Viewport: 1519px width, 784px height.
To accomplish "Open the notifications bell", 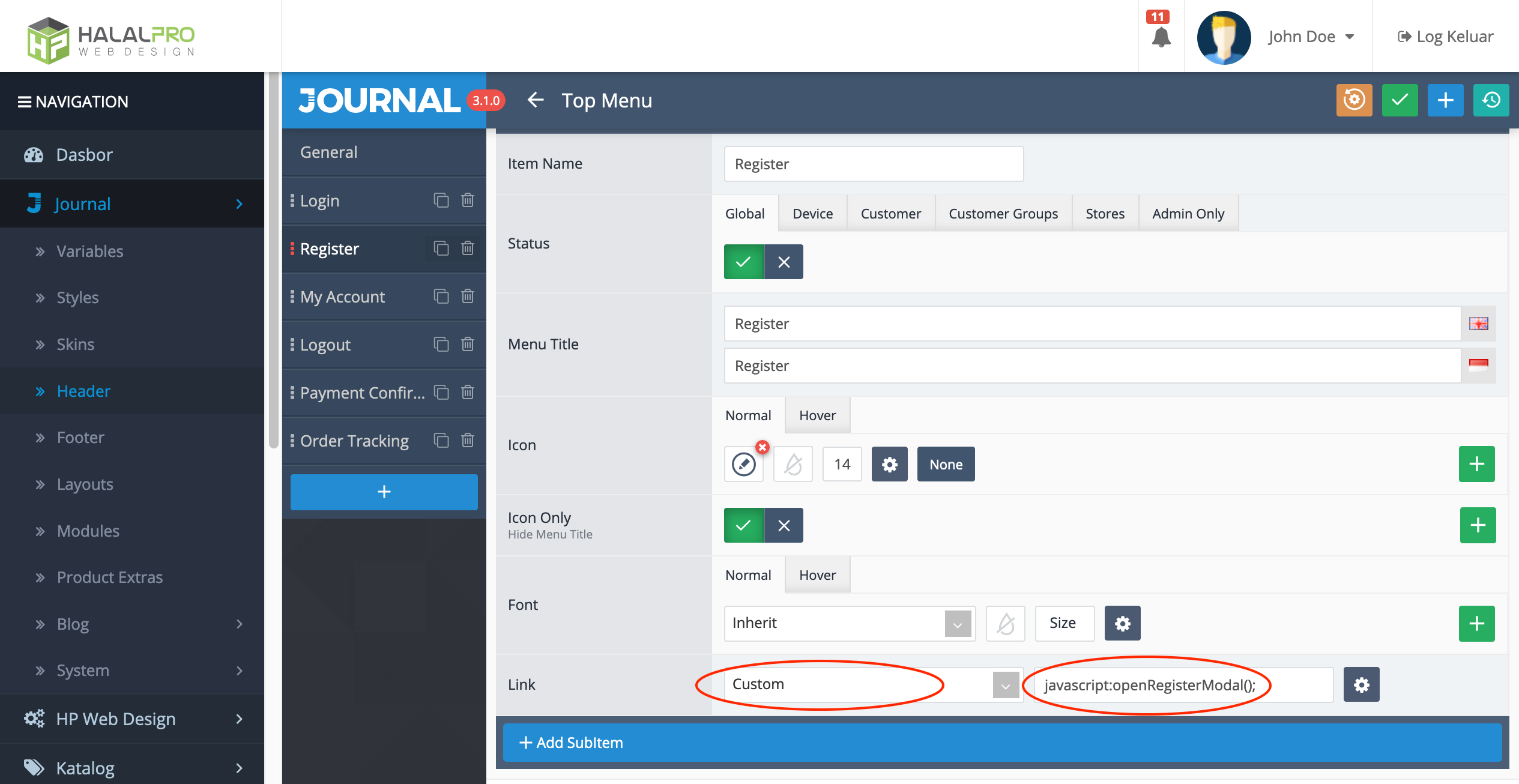I will 1161,37.
